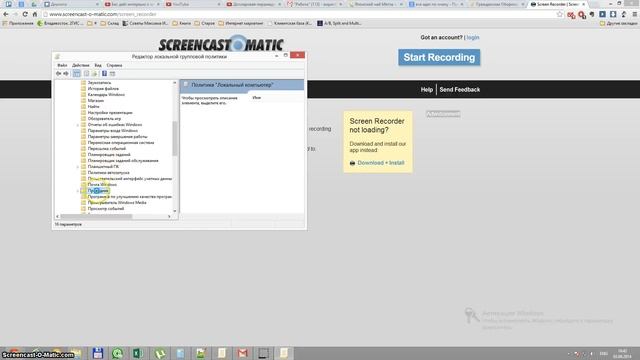Open the uTorrent icon in the taskbar

[x=160, y=353]
